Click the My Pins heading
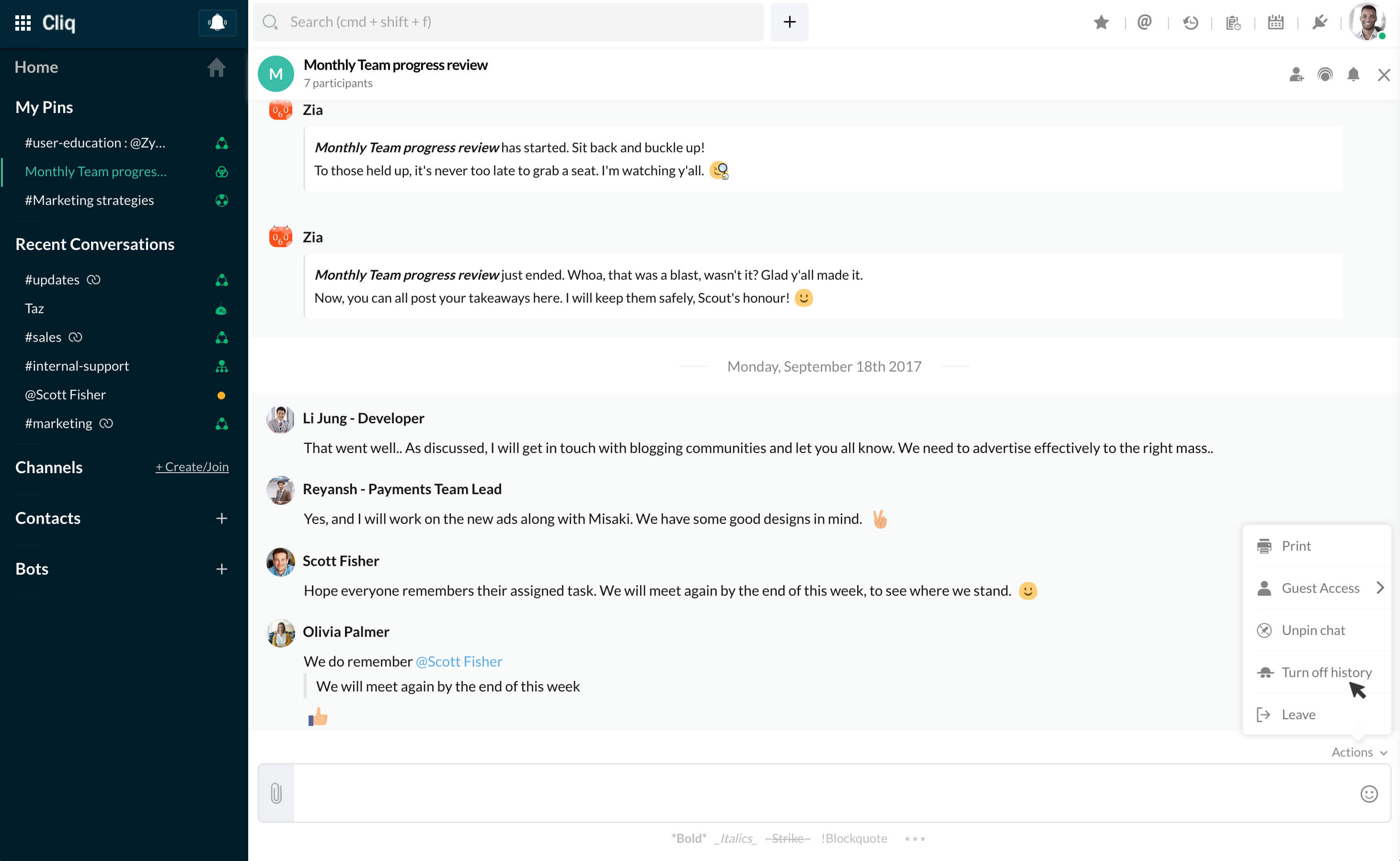The image size is (1400, 861). click(45, 107)
